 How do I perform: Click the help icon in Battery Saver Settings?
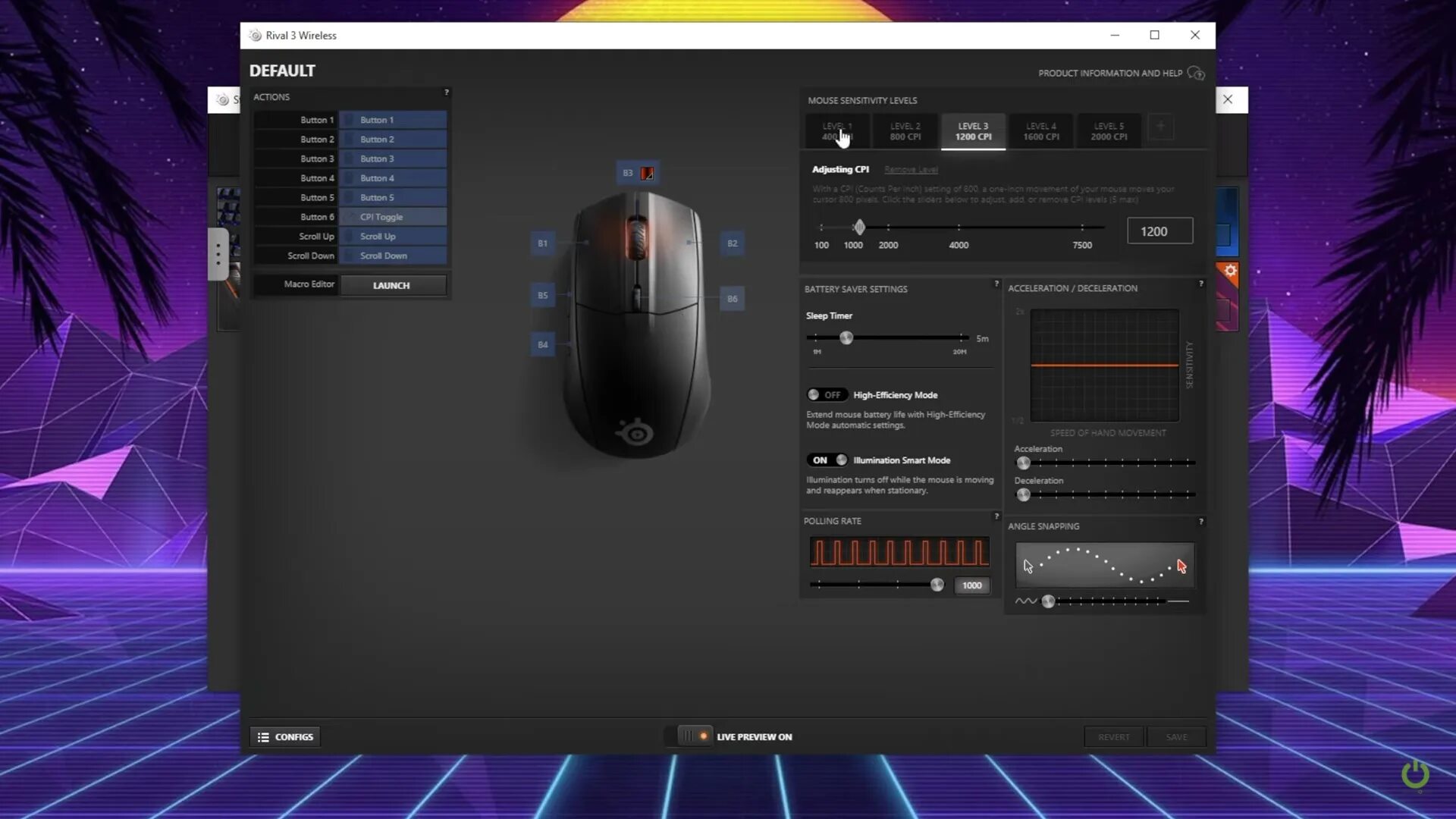[x=996, y=284]
